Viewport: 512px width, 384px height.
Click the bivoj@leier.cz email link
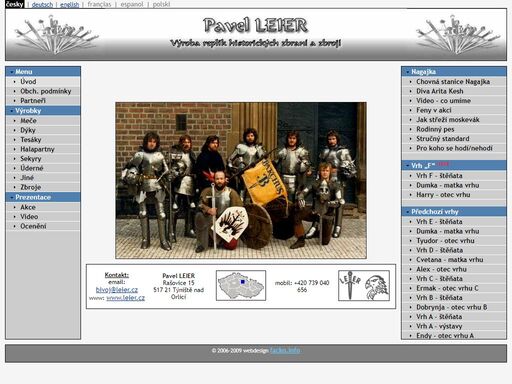pyautogui.click(x=117, y=290)
